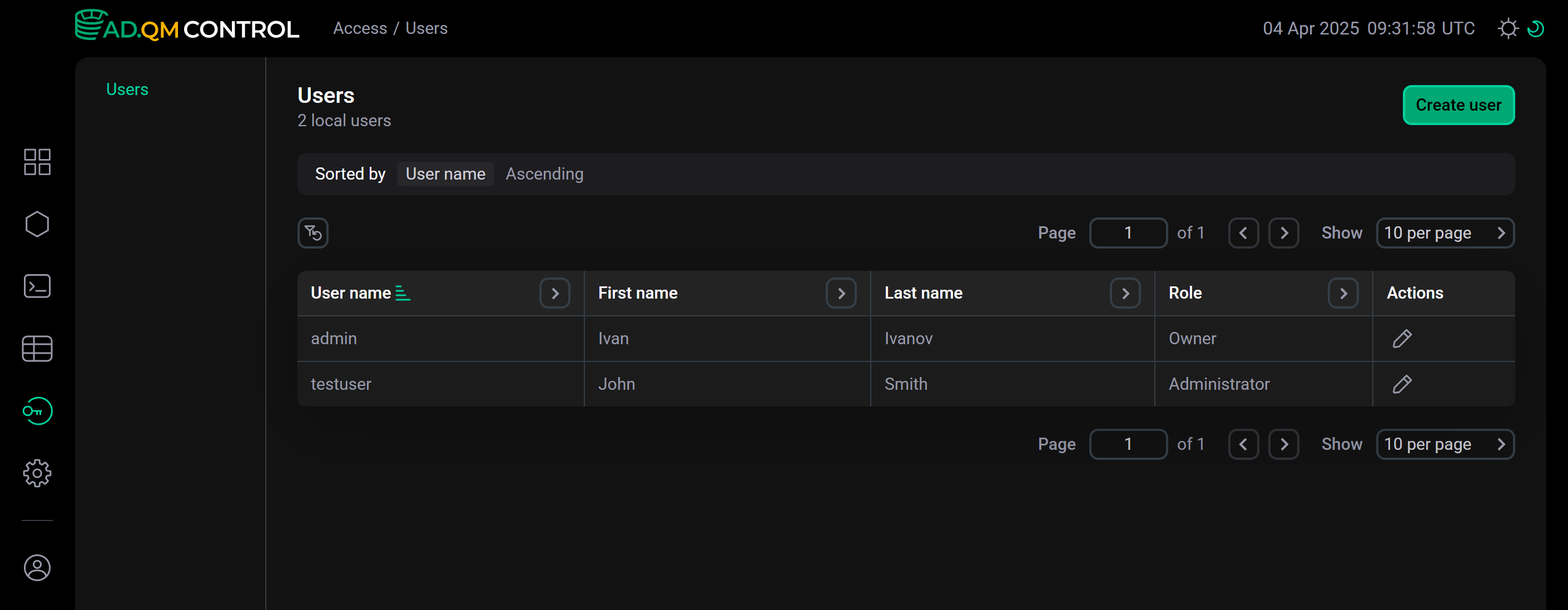Viewport: 1568px width, 610px height.
Task: Click the green key access icon
Action: [37, 410]
